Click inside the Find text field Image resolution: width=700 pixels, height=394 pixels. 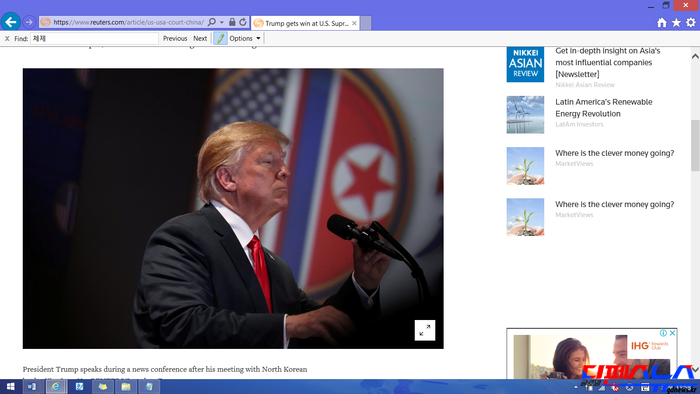click(94, 38)
